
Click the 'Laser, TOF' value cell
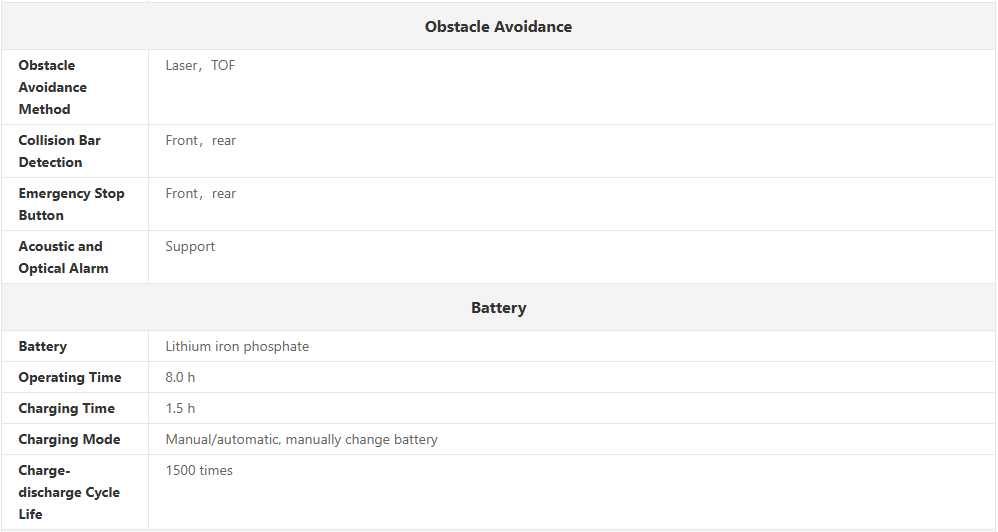point(200,66)
